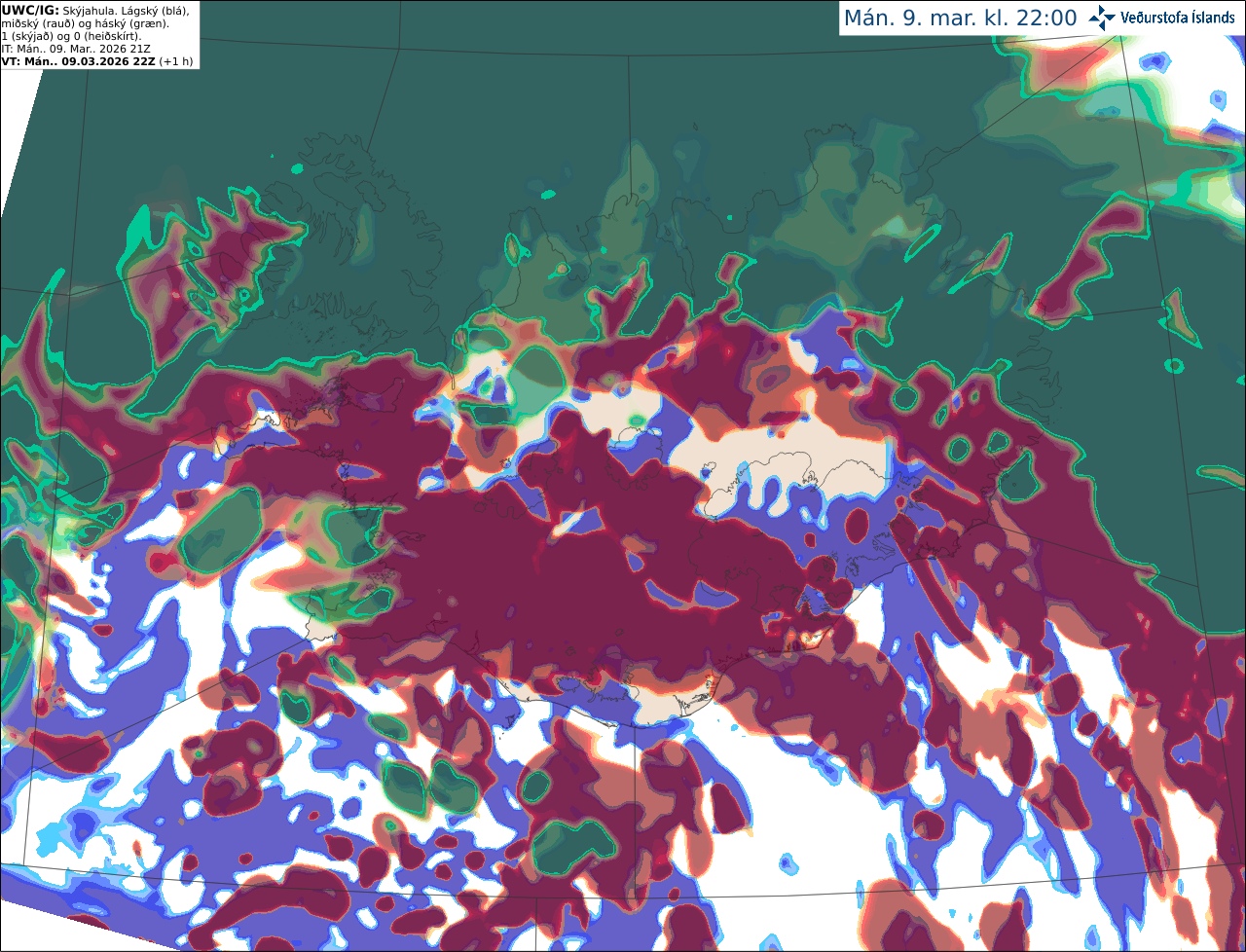Click the 'VT: Mán.. 09.03.2026 22Z' valid time
The width and height of the screenshot is (1246, 952).
79,61
